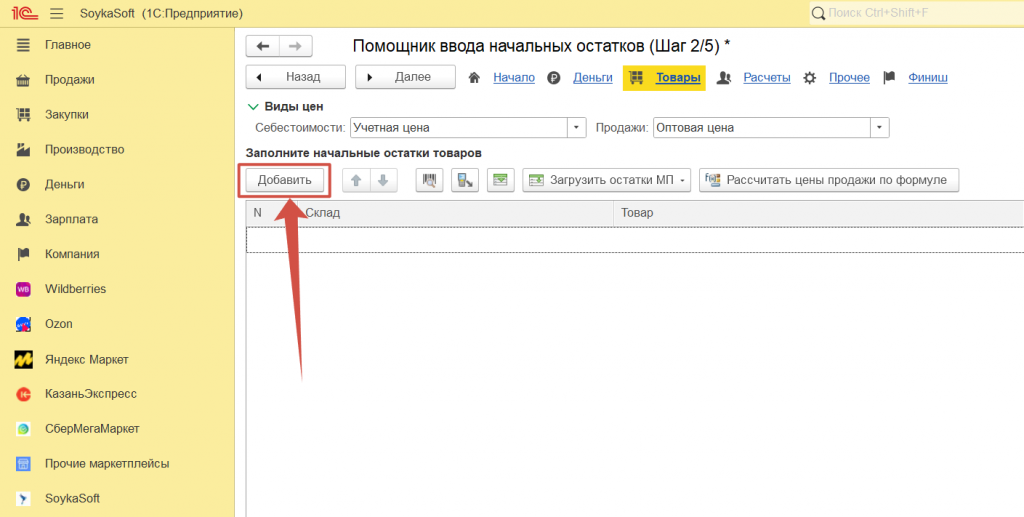Open Яндекс Маркет sidebar section
1024x517 pixels.
pos(86,359)
